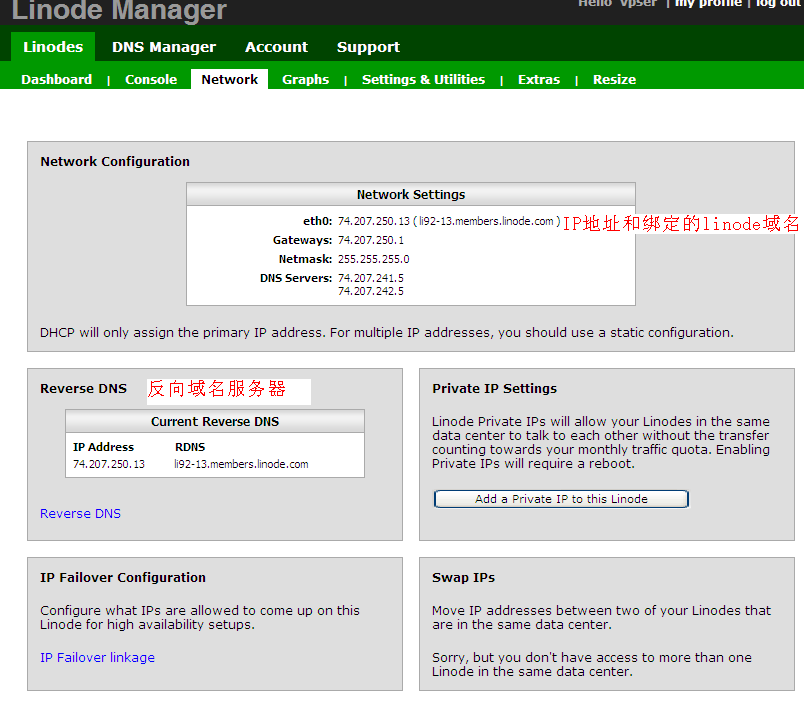Select the Dashboard sub-tab
This screenshot has width=804, height=710.
pos(56,80)
